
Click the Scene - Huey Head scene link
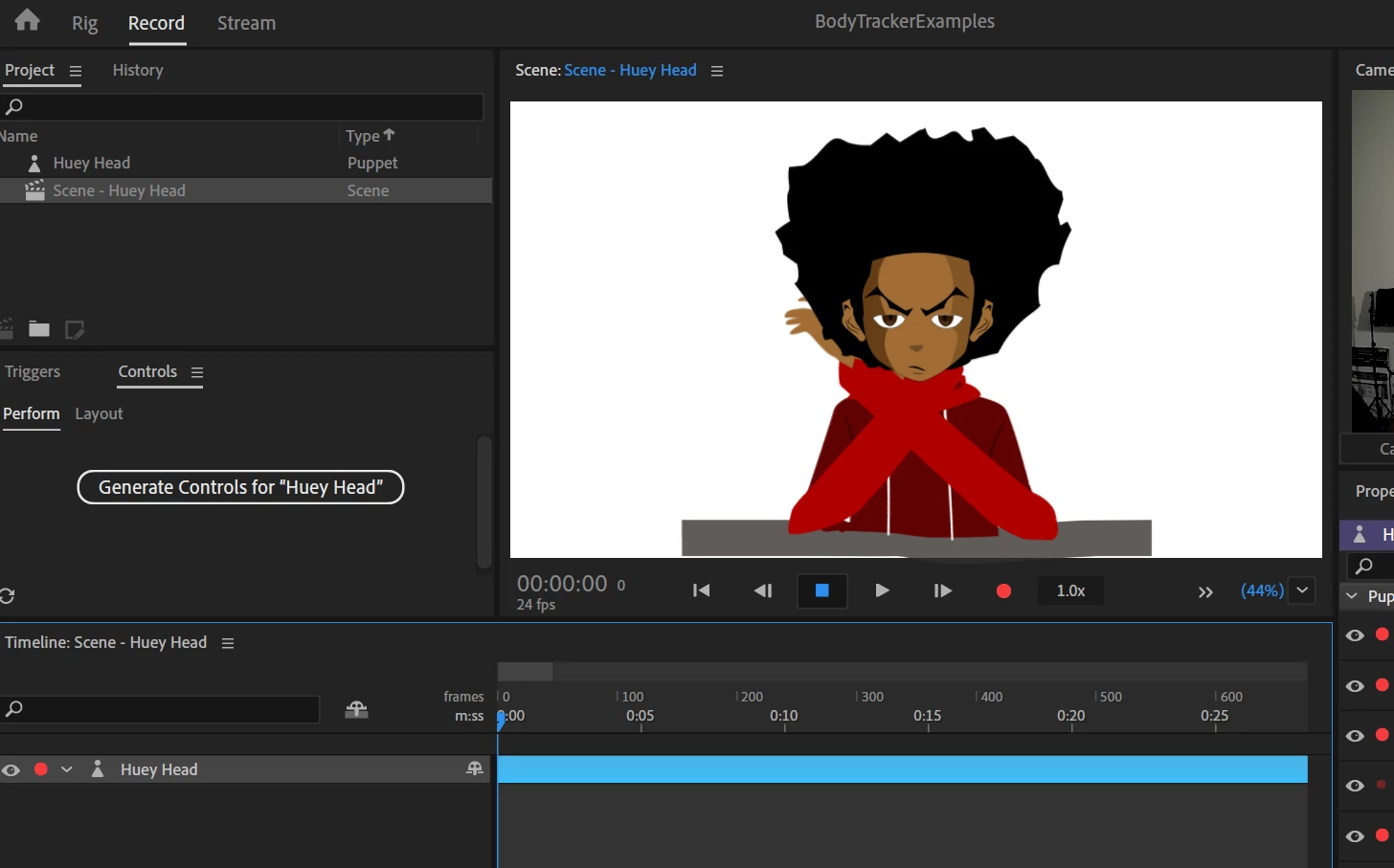point(630,70)
